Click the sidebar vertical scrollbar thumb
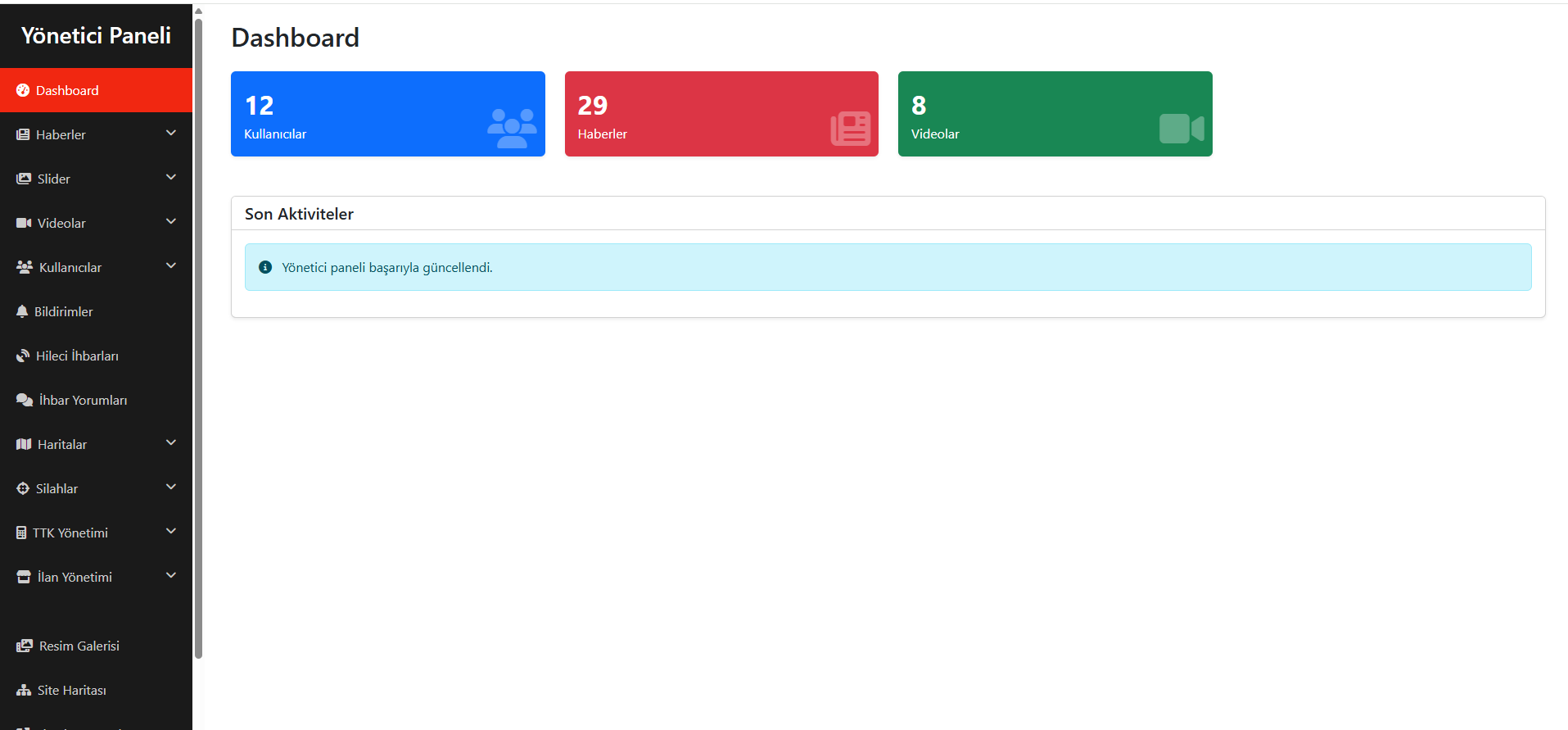Viewport: 1568px width, 730px height. click(x=198, y=338)
